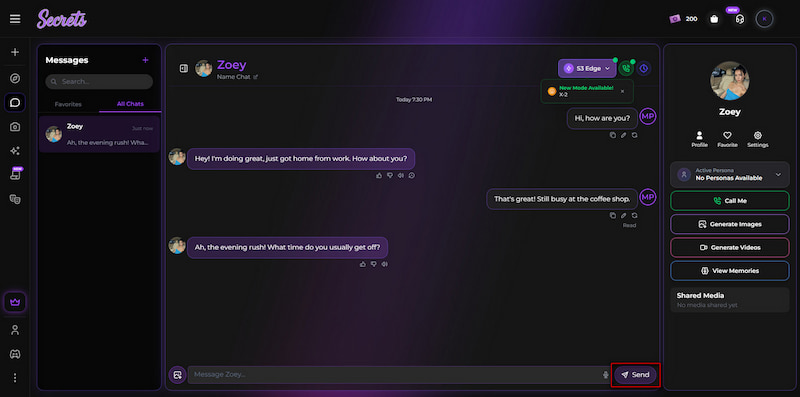The image size is (800, 397).
Task: Click the Call Me button
Action: pos(730,201)
